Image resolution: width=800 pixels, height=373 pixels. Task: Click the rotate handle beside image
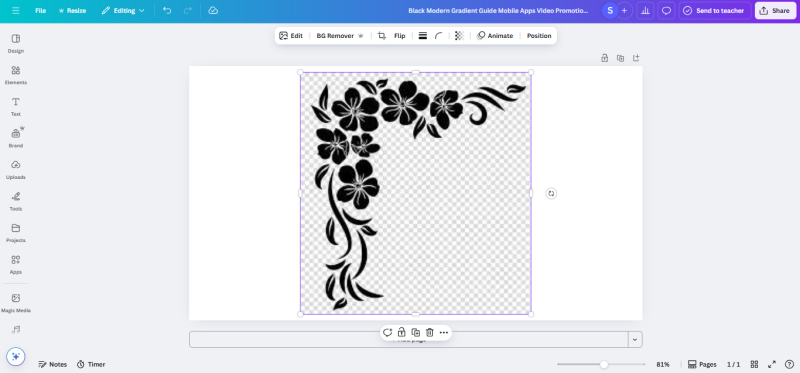coord(551,193)
